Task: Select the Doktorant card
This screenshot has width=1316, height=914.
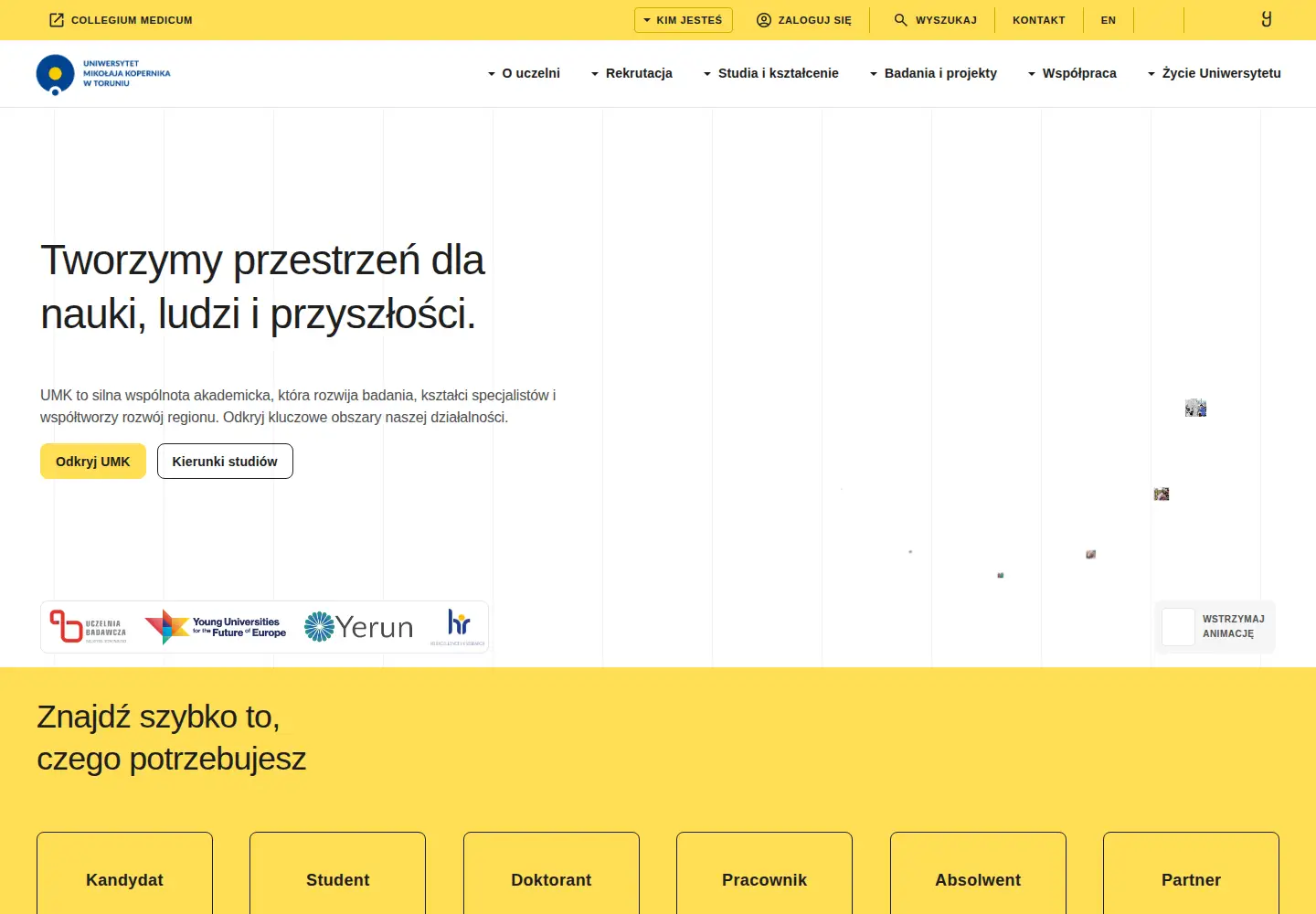Action: click(551, 873)
